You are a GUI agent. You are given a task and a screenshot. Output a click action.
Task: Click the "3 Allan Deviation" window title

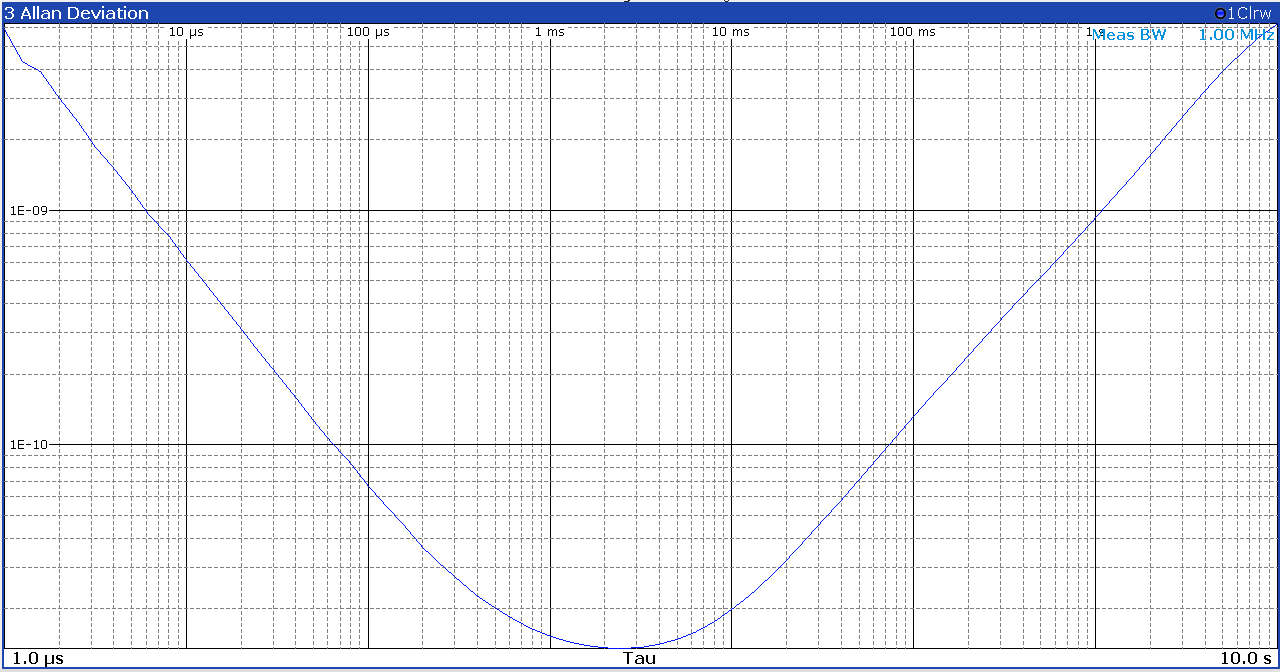pos(77,13)
